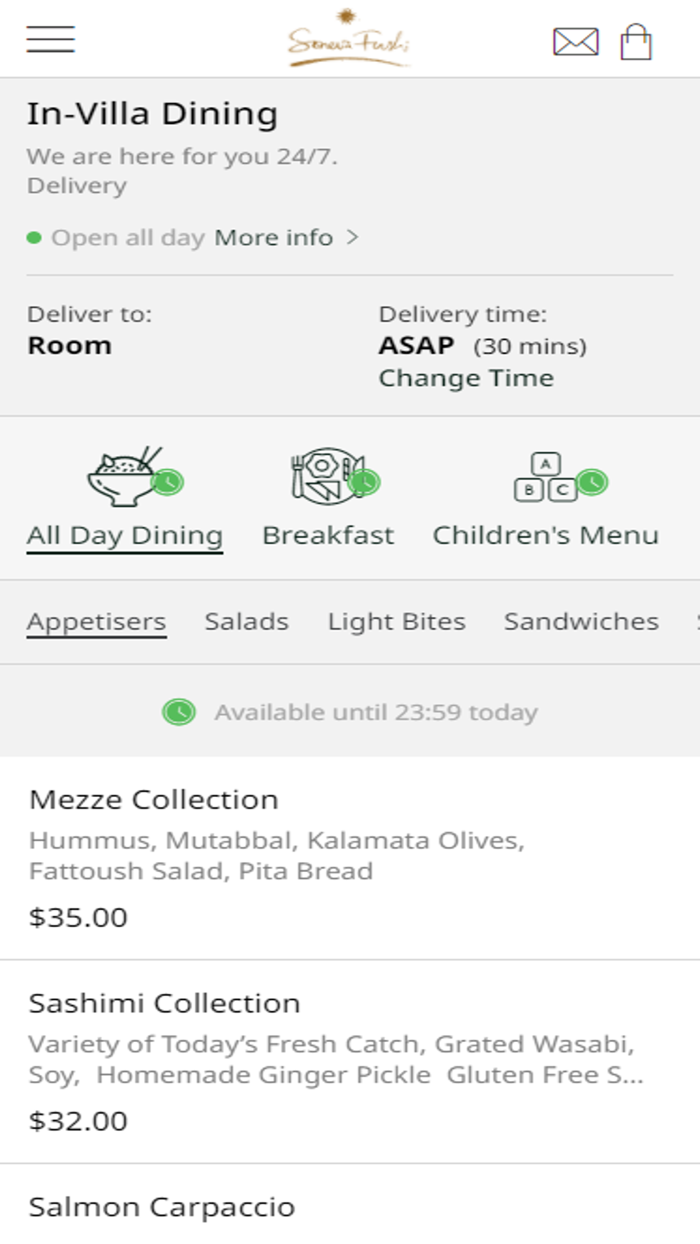
Task: Open the Salmon Carpaccio item
Action: pyautogui.click(x=162, y=1206)
